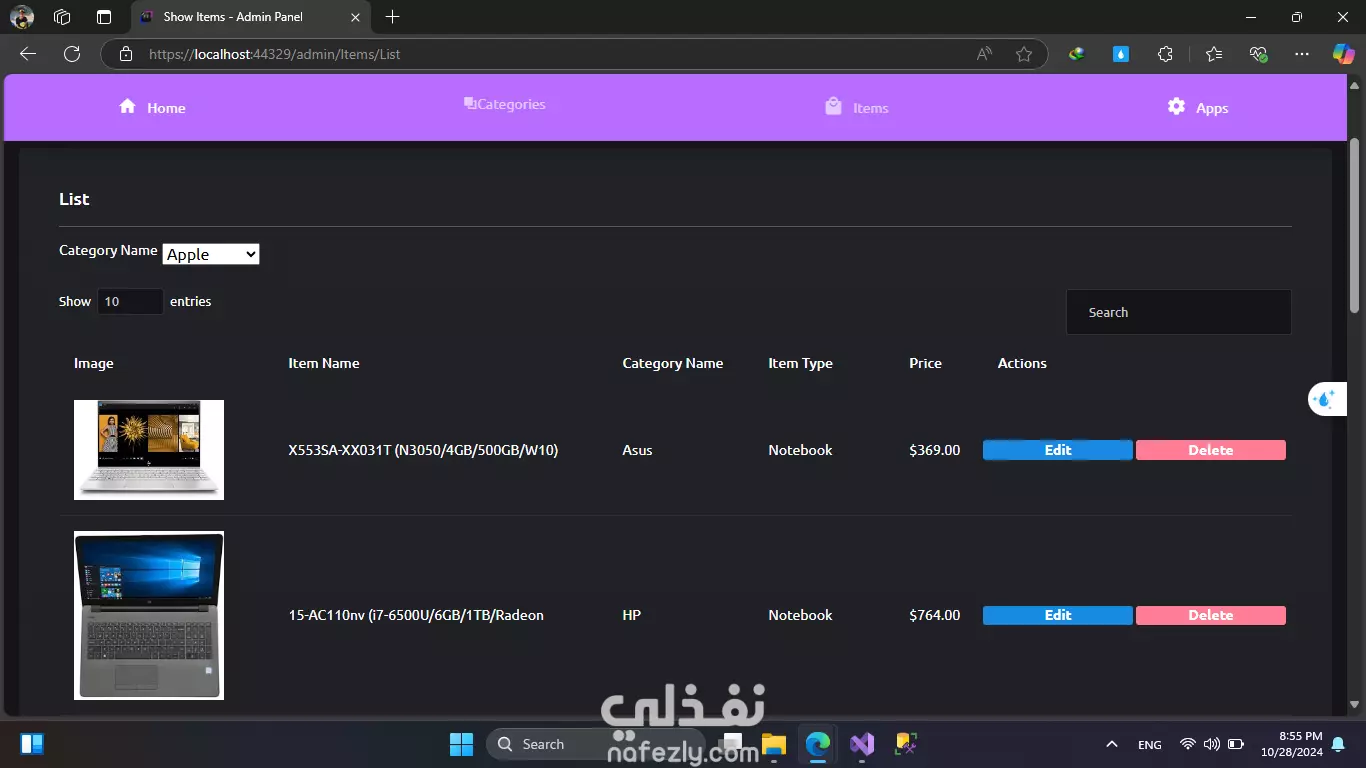Image resolution: width=1366 pixels, height=768 pixels.
Task: Sort by Item Name column header
Action: pyautogui.click(x=323, y=363)
